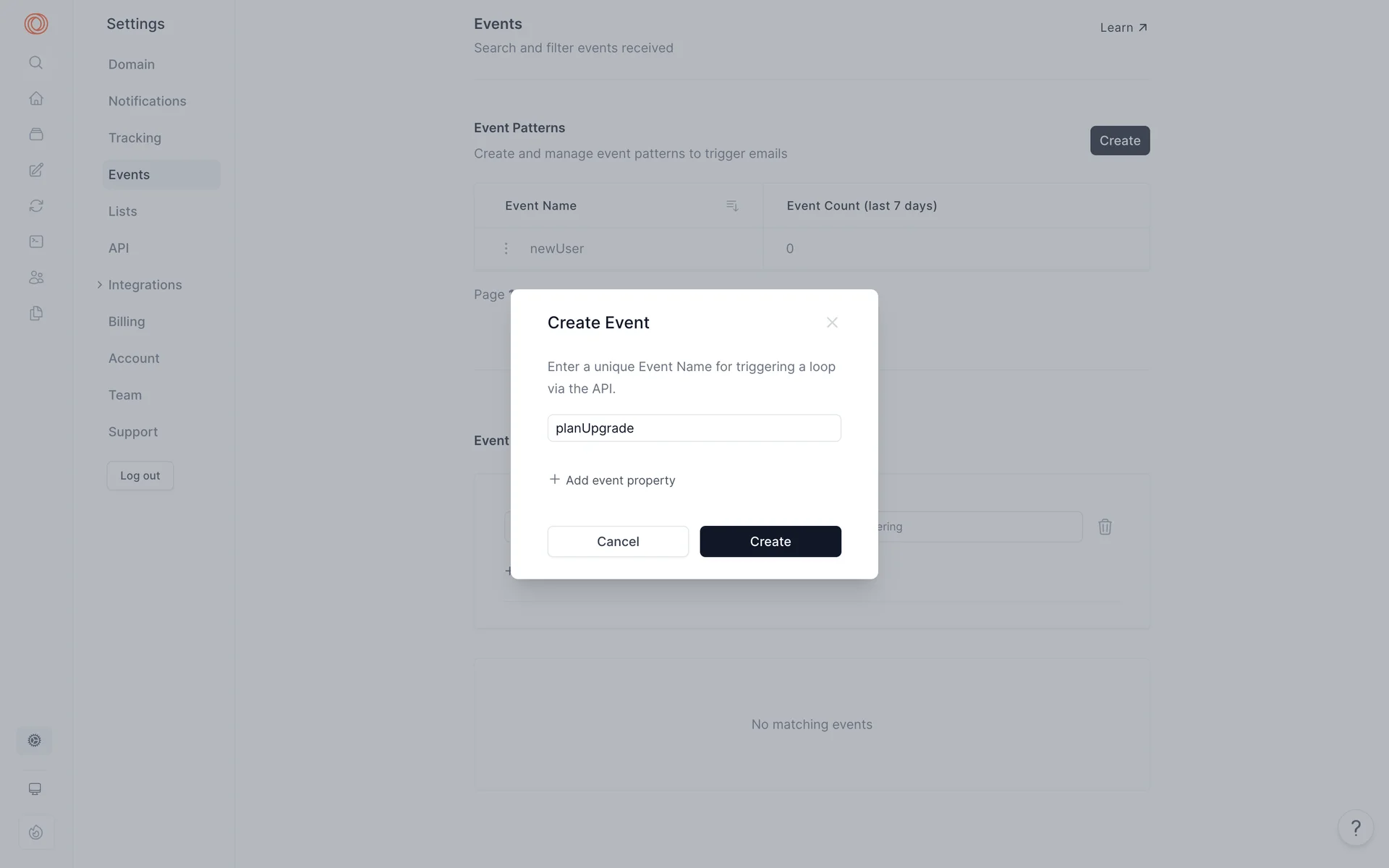The height and width of the screenshot is (868, 1389).
Task: Click the dialog's dark Create button
Action: (x=770, y=542)
